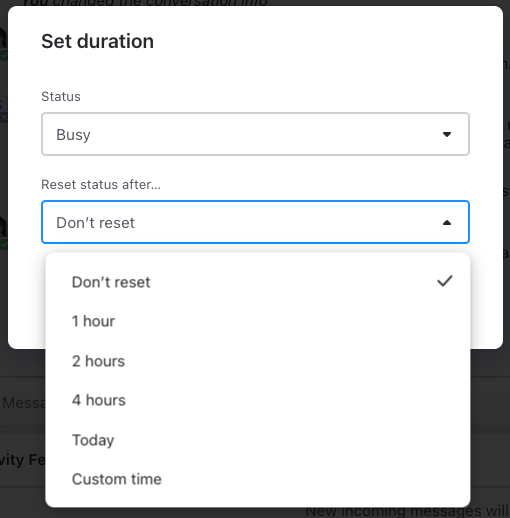Select the Don't reset option
The width and height of the screenshot is (510, 518).
(x=258, y=282)
